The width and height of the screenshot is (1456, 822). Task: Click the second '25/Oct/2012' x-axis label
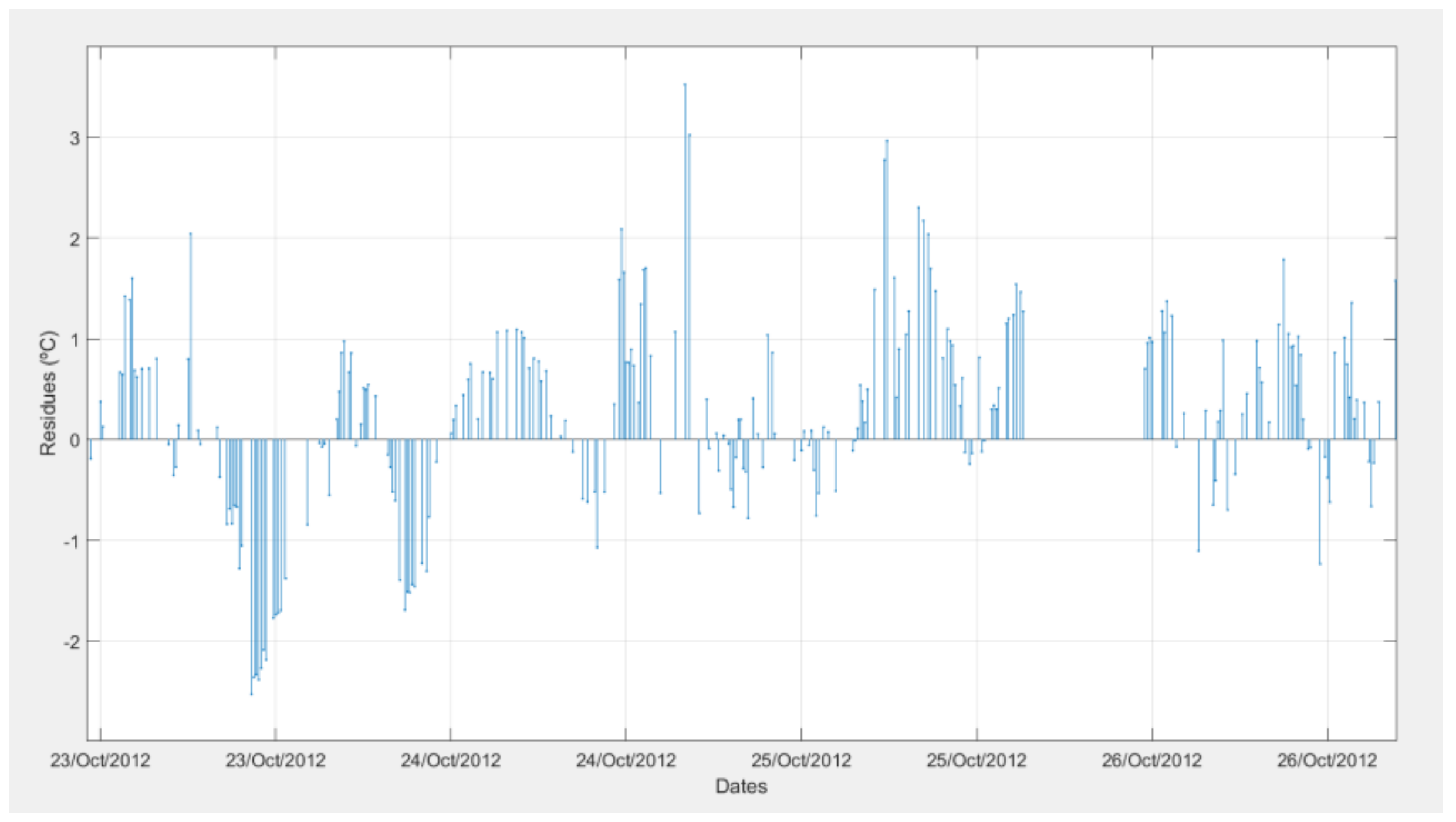(x=977, y=760)
